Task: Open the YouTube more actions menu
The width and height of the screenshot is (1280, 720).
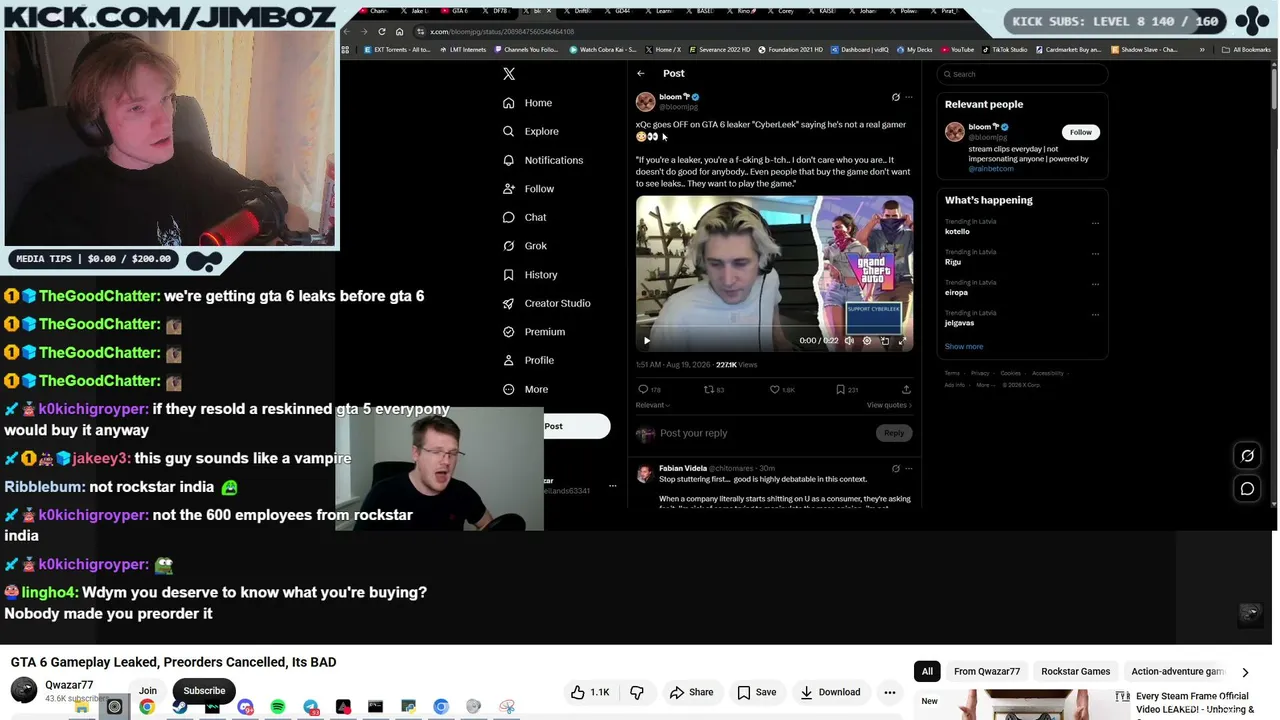Action: pyautogui.click(x=889, y=692)
